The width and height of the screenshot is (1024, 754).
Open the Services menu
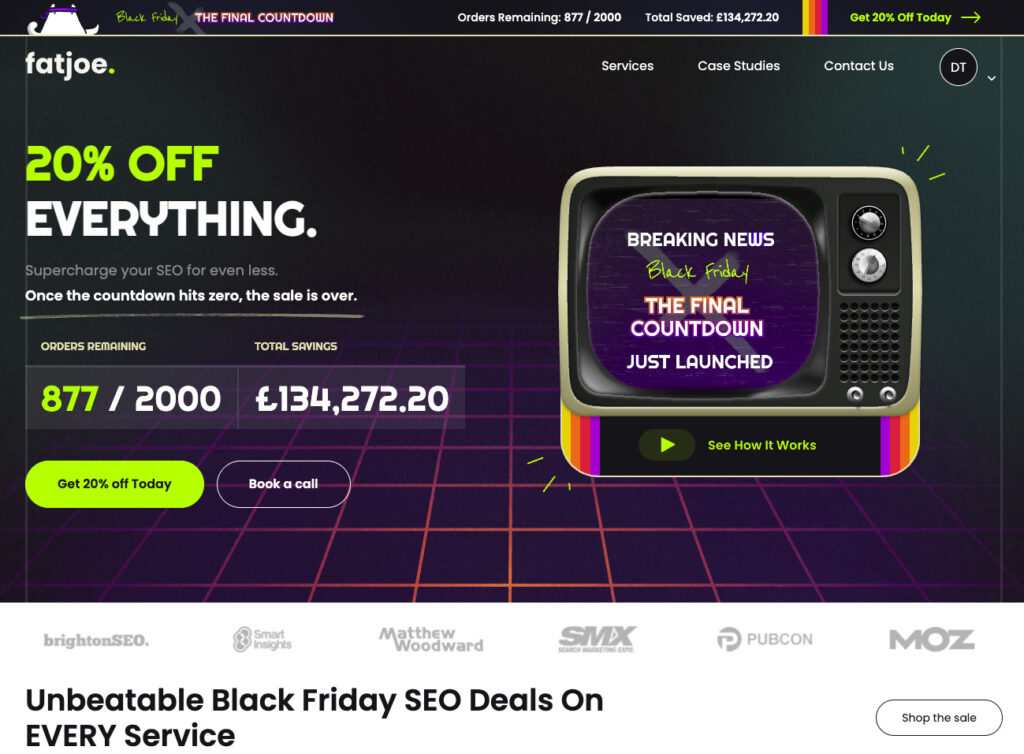[627, 66]
